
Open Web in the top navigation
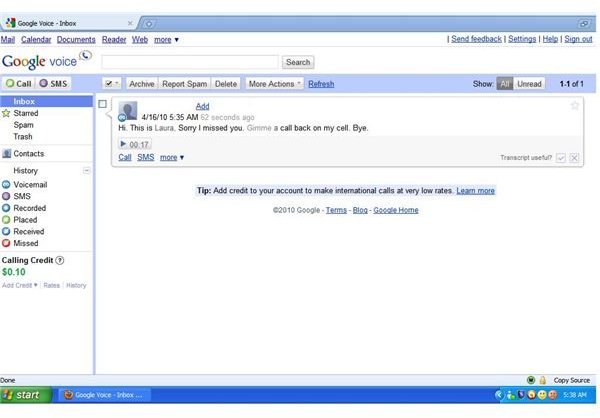[x=140, y=39]
